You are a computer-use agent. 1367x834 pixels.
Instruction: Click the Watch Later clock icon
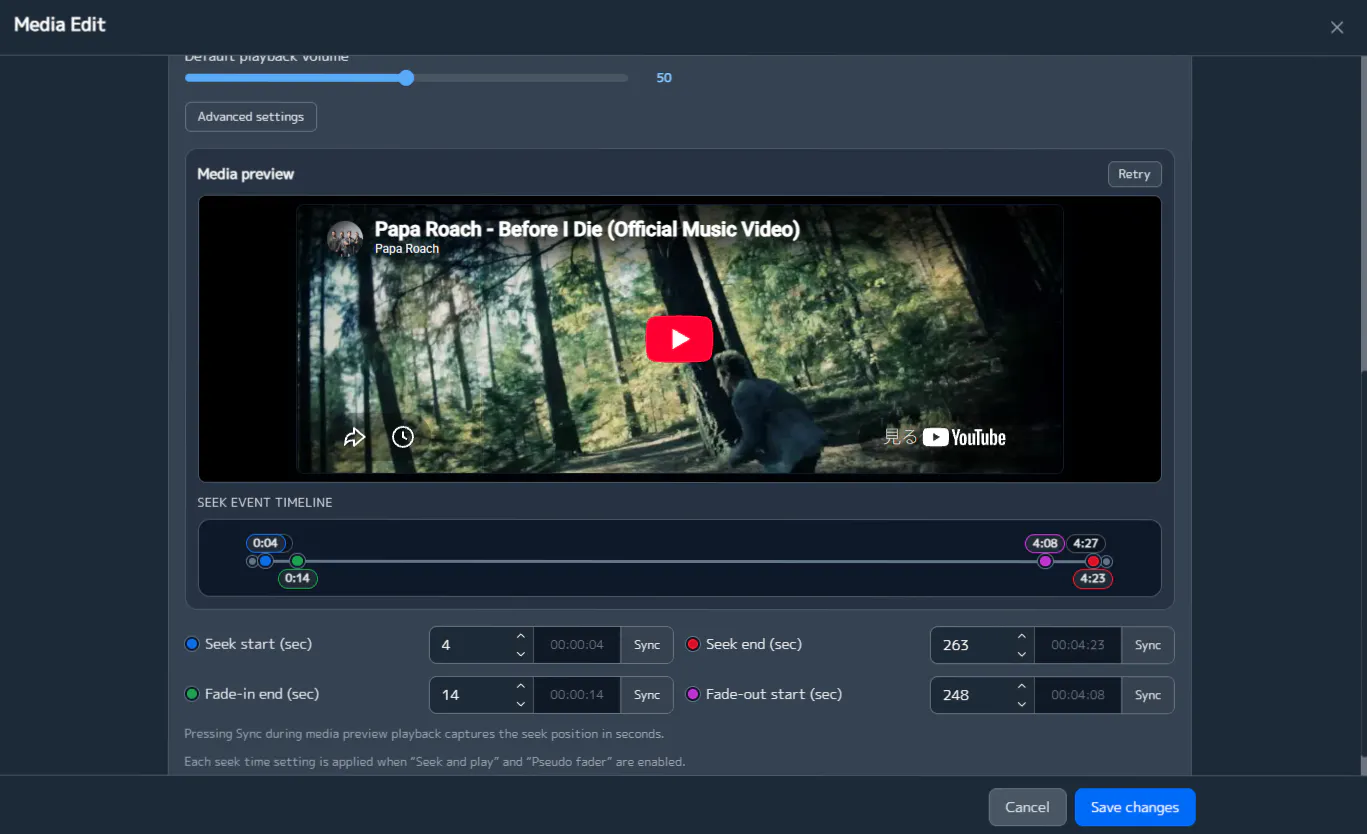pos(403,437)
